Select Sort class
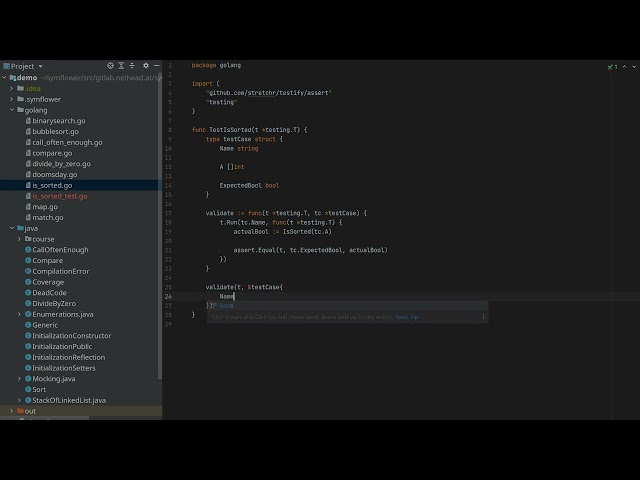The image size is (640, 480). [39, 389]
